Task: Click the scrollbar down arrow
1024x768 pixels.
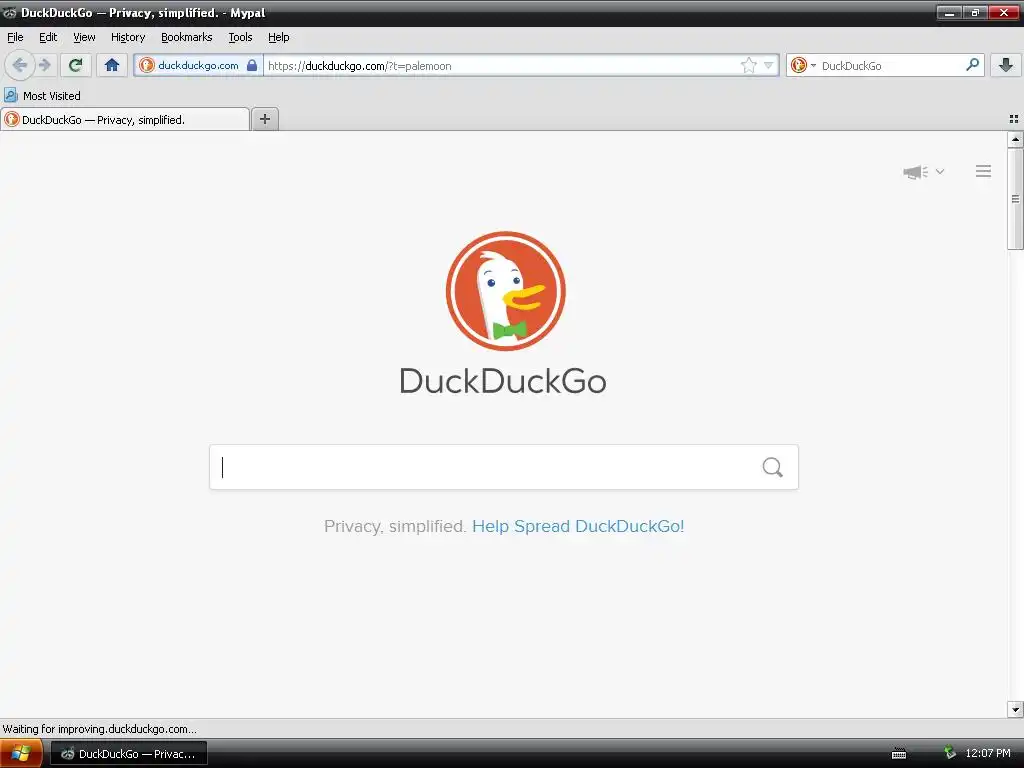Action: point(1015,709)
